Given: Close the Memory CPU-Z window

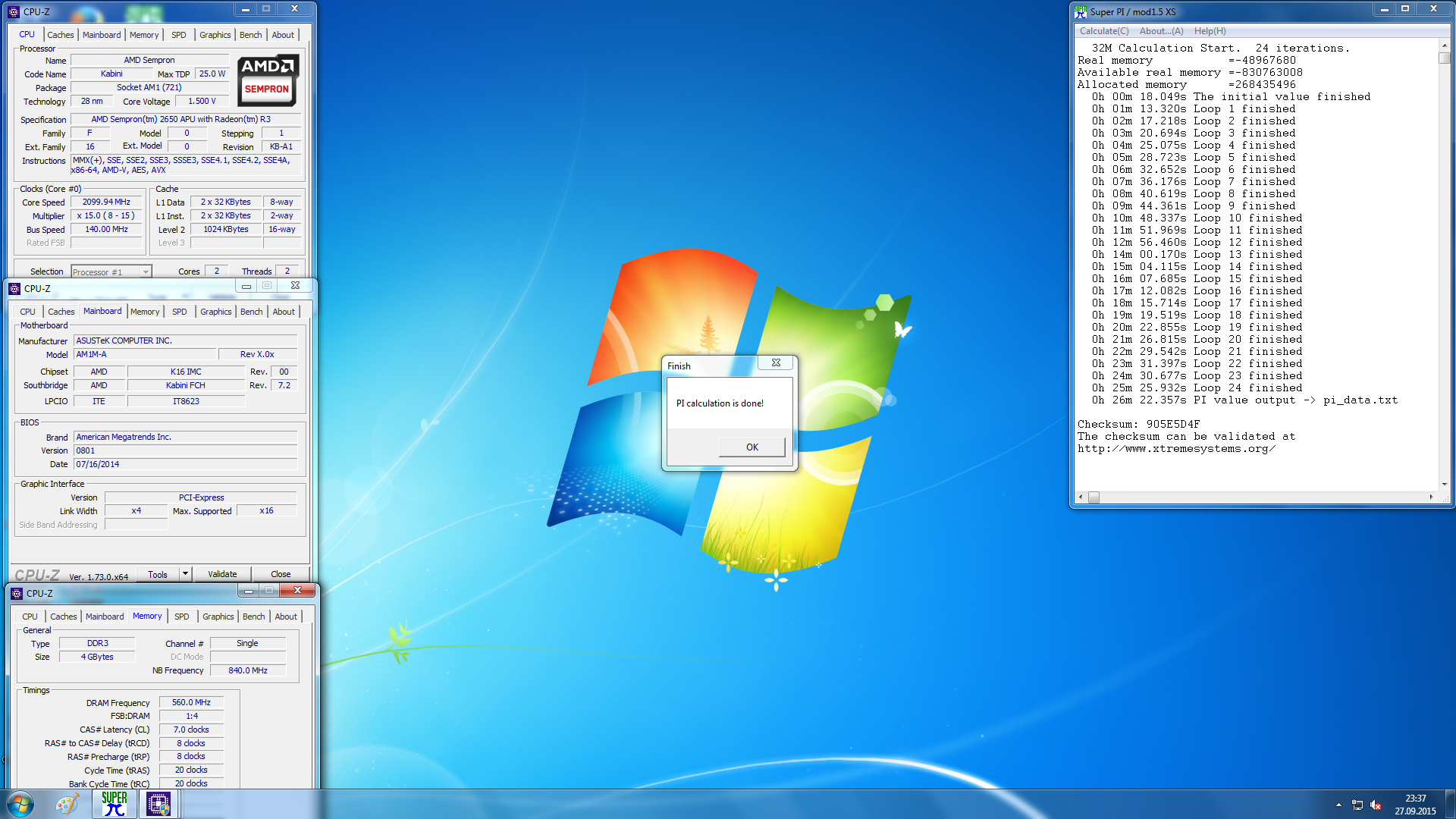Looking at the screenshot, I should [x=297, y=590].
